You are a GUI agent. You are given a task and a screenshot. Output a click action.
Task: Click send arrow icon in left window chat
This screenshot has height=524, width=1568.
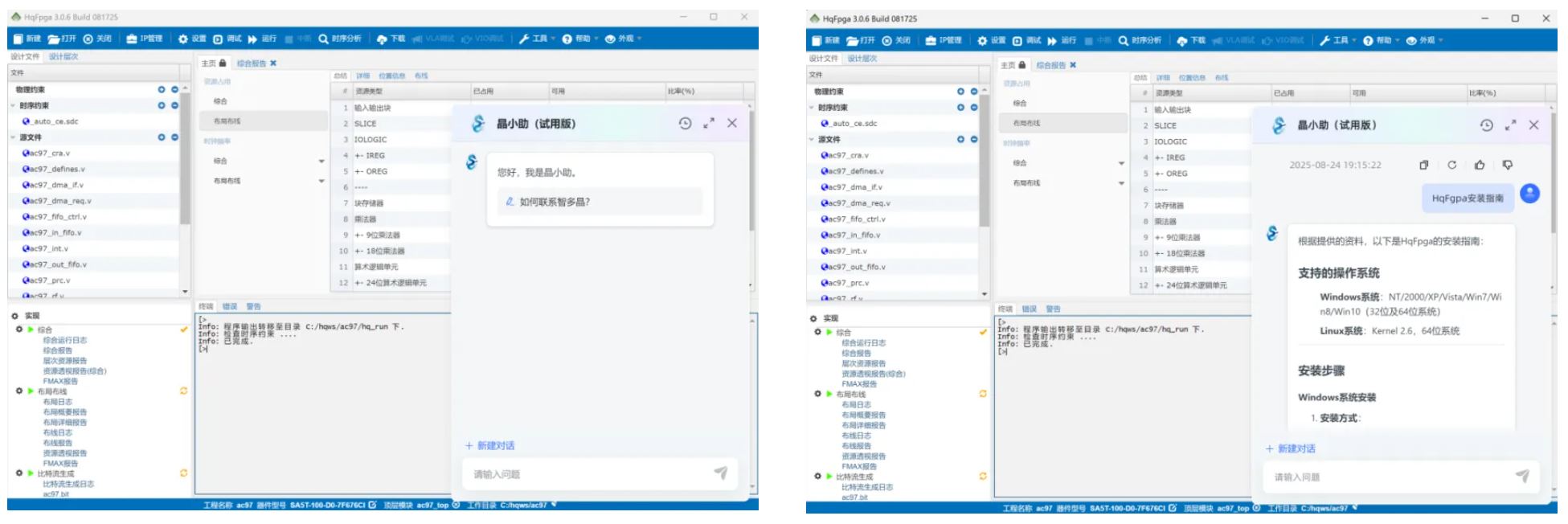point(720,473)
